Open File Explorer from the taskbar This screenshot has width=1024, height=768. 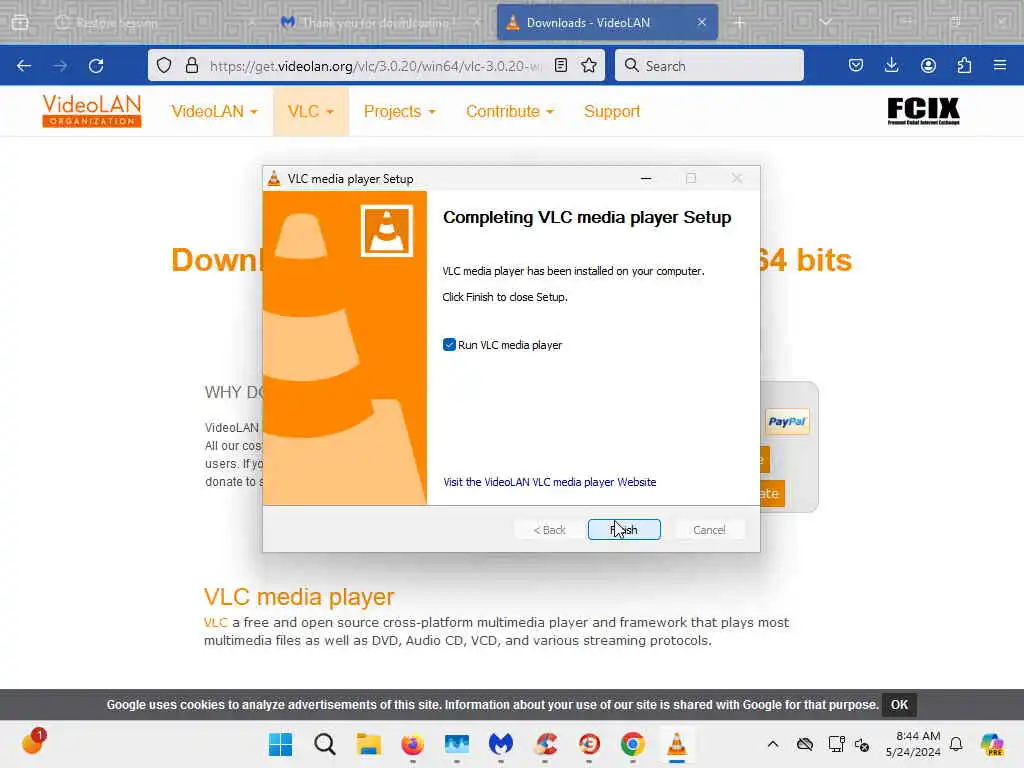coord(368,744)
